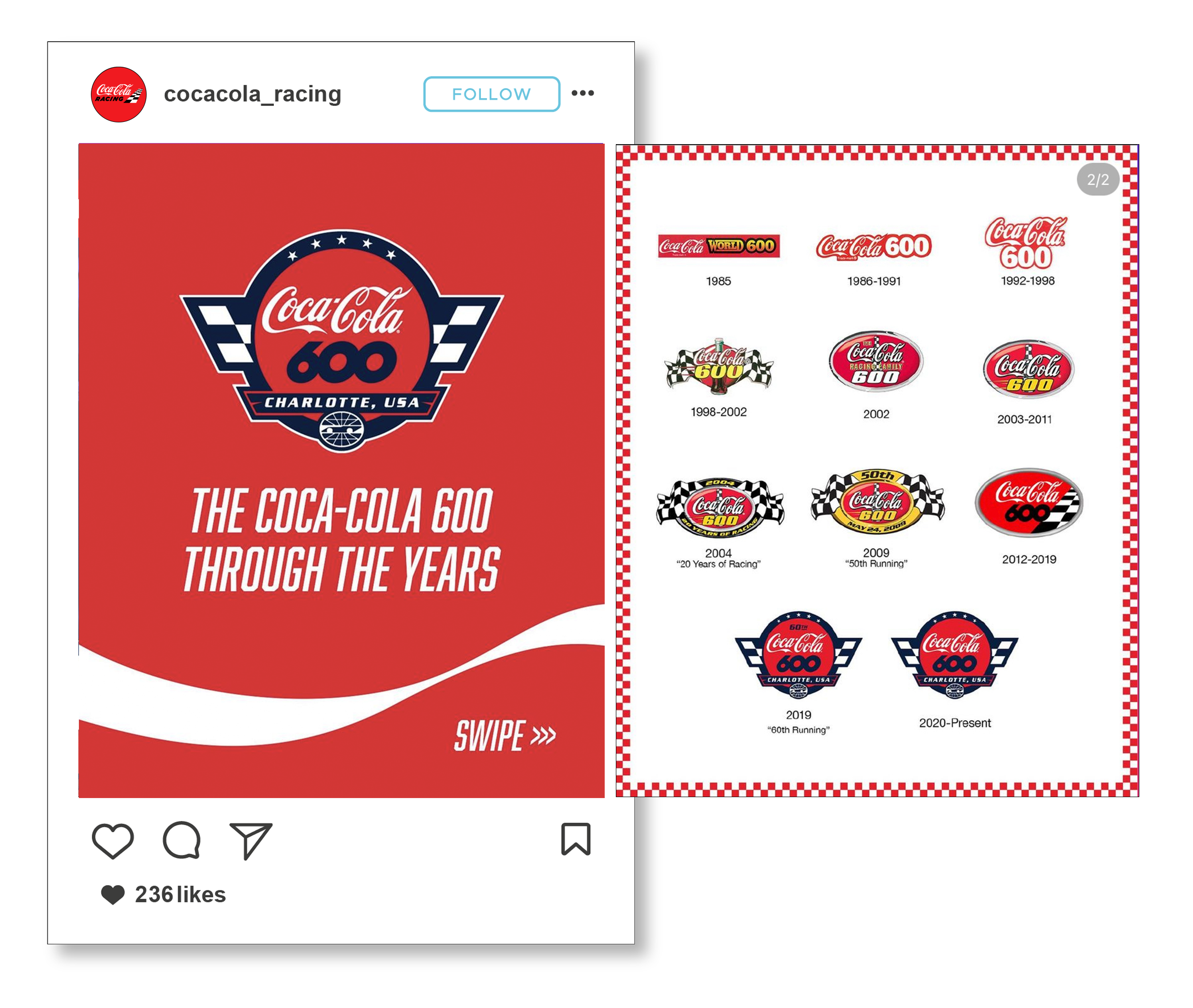Like the post with the heart icon
1193x1008 pixels.
tap(113, 840)
